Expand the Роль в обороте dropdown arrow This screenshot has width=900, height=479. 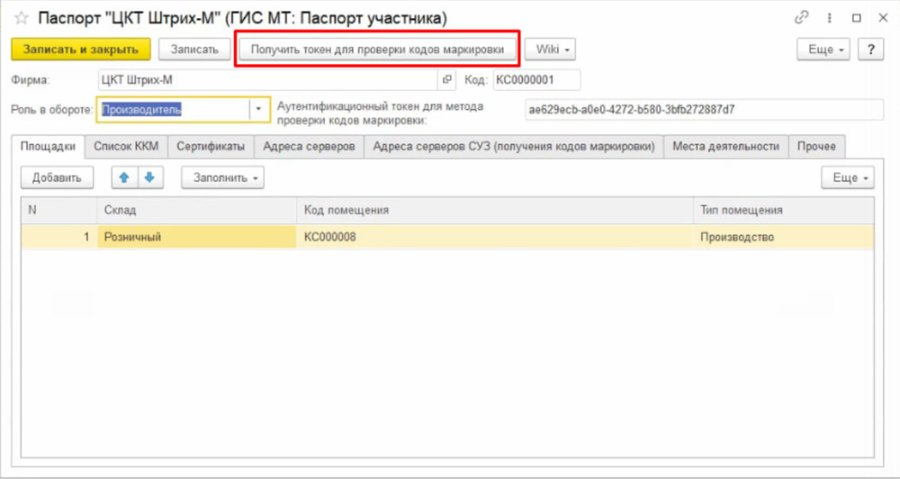[x=259, y=109]
